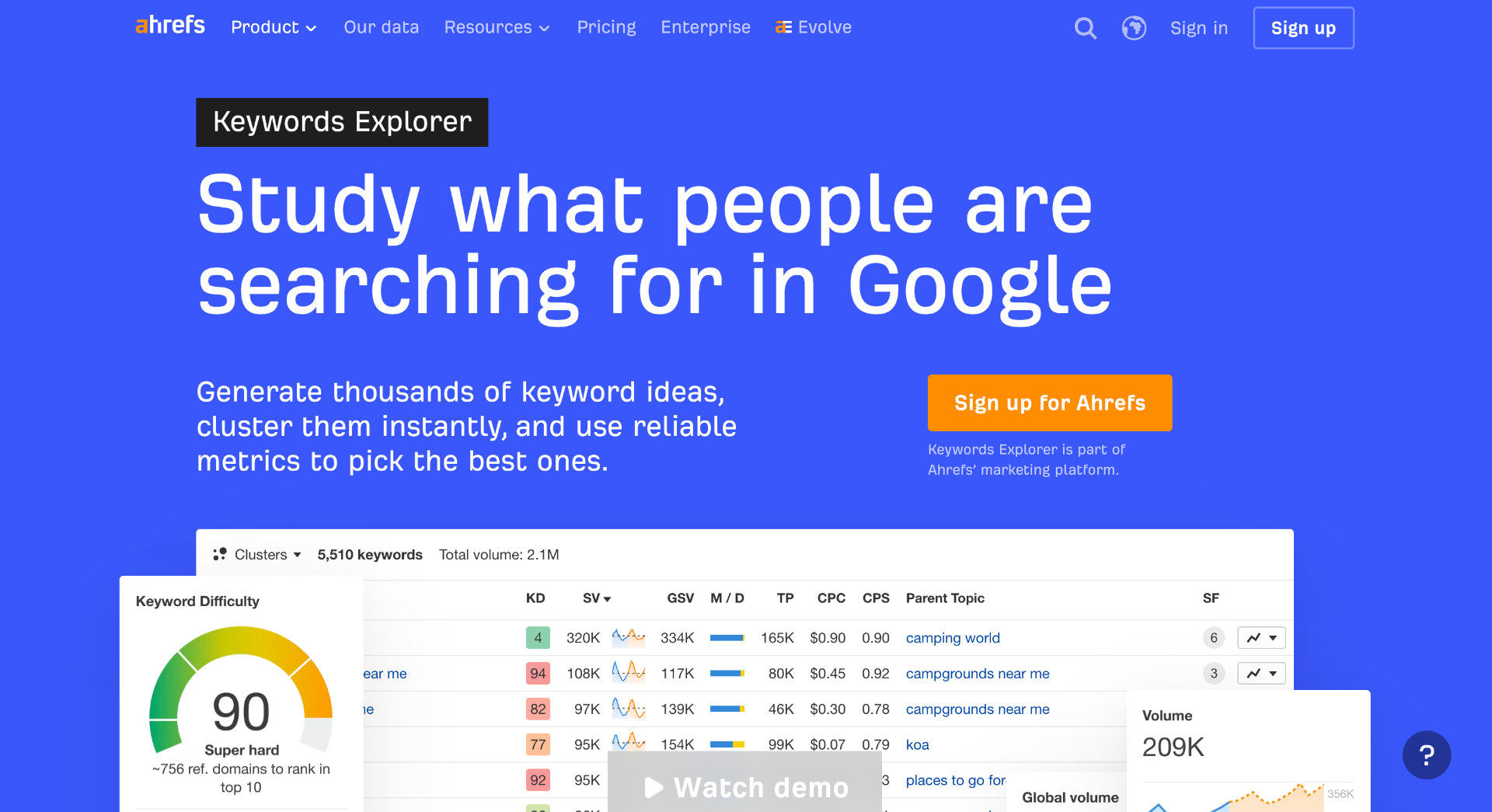Click SF count badge 3
Viewport: 1492px width, 812px height.
click(1214, 674)
